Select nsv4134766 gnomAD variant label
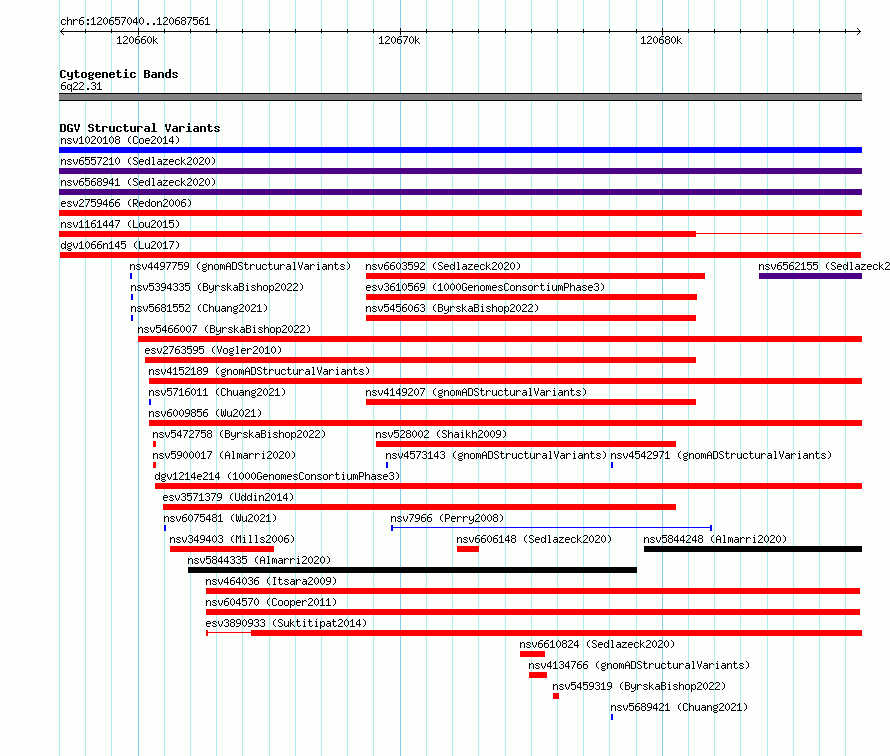 639,665
